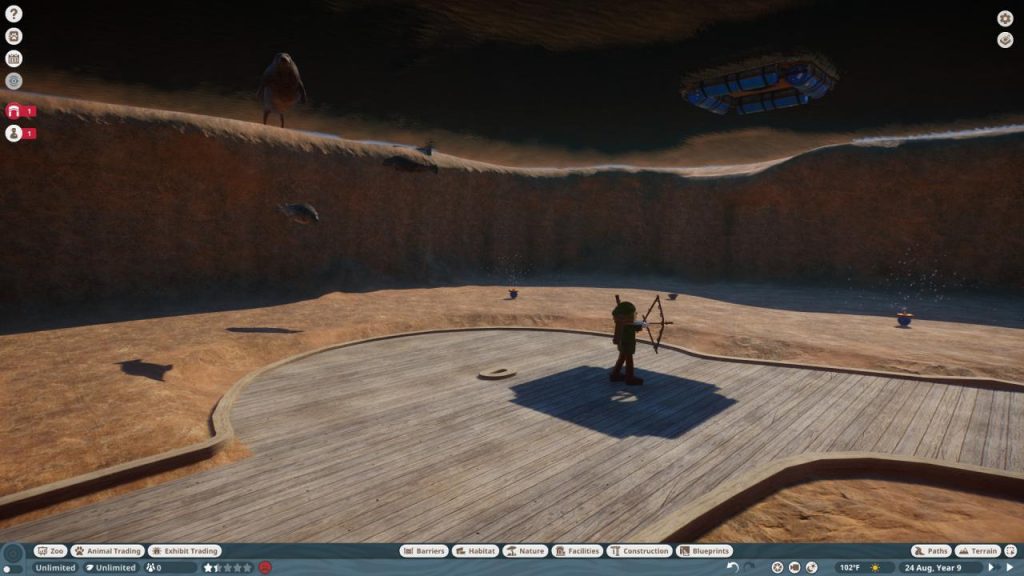This screenshot has width=1024, height=576.
Task: Open the Terrain tool
Action: click(x=978, y=551)
